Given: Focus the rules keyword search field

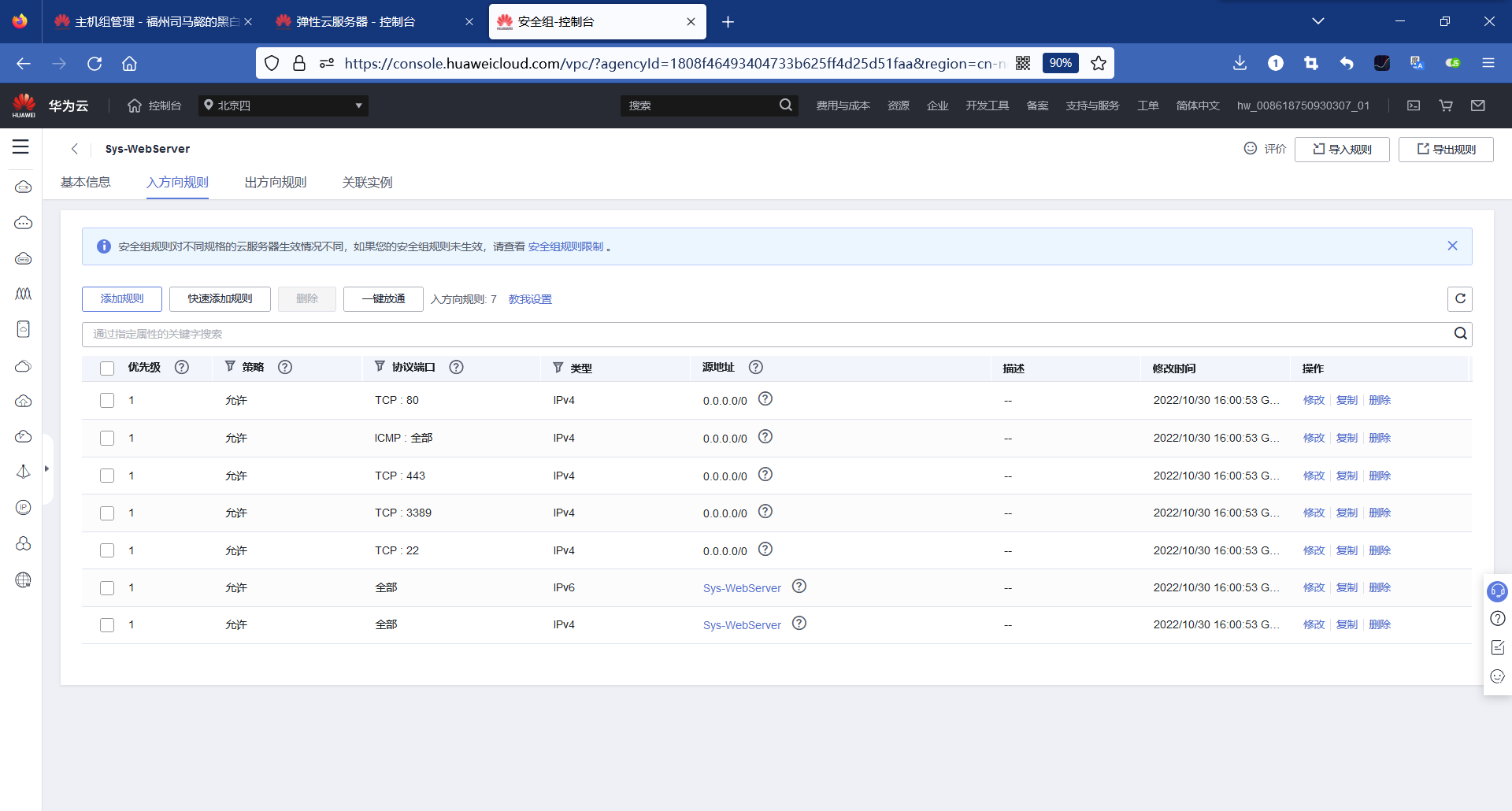Looking at the screenshot, I should pyautogui.click(x=765, y=334).
